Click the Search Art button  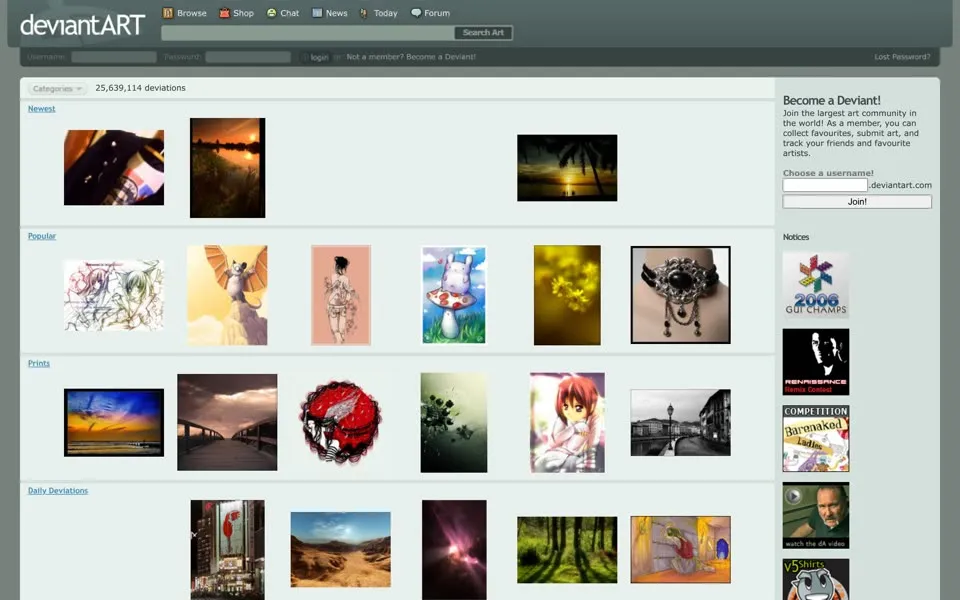tap(483, 32)
